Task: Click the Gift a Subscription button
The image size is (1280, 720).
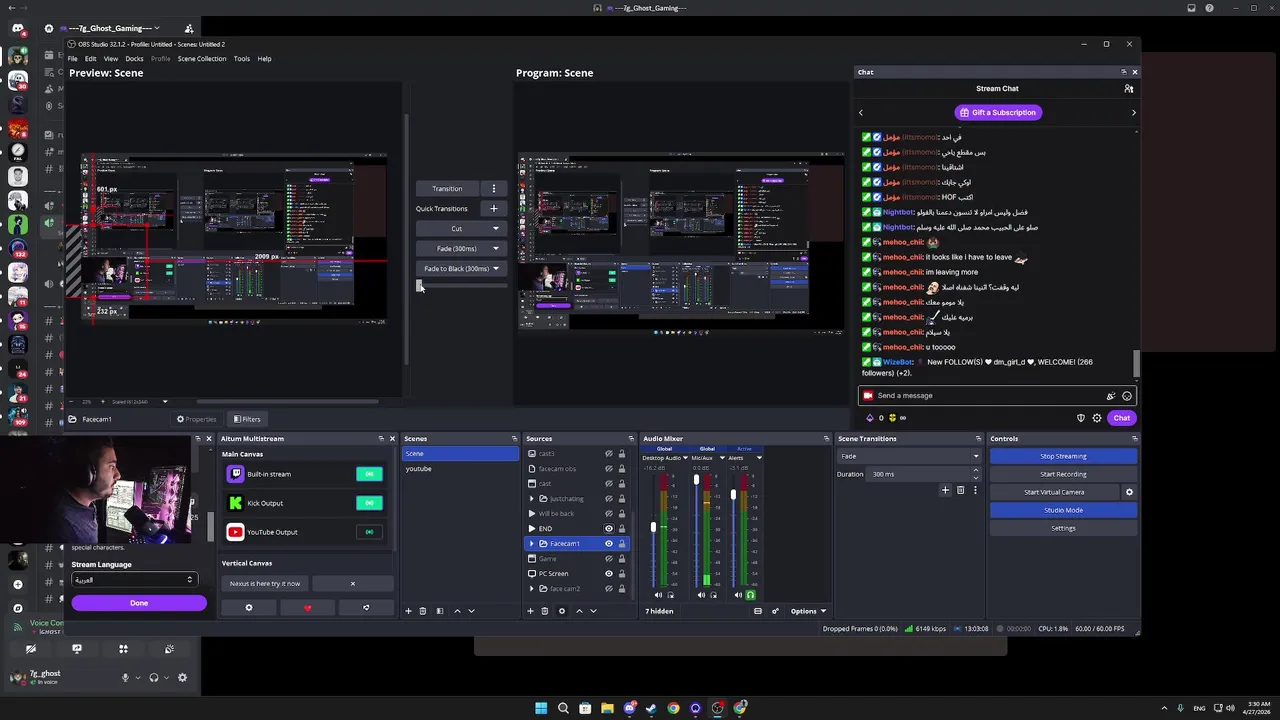Action: (997, 112)
